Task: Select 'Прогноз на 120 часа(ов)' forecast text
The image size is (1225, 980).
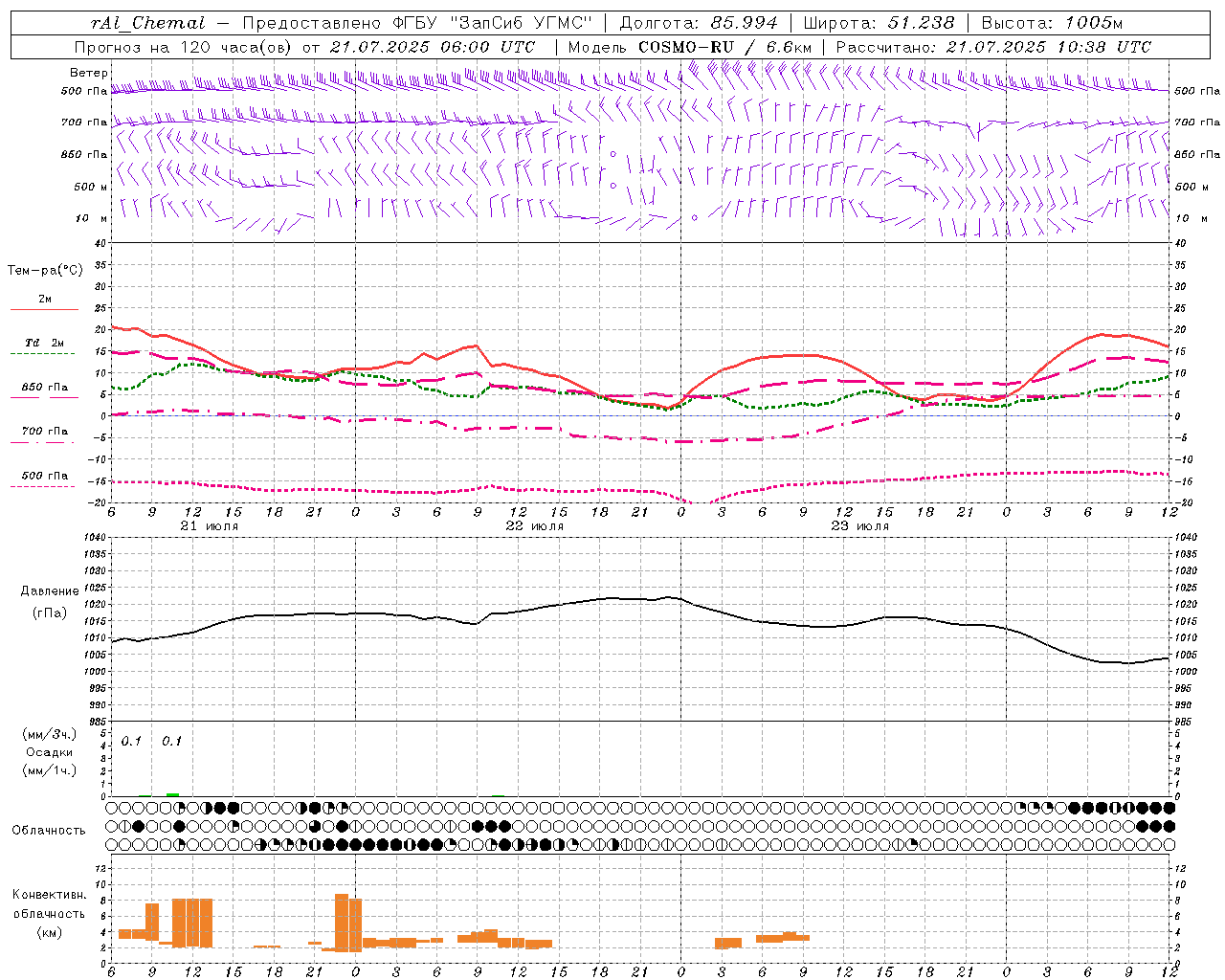Action: pos(185,47)
